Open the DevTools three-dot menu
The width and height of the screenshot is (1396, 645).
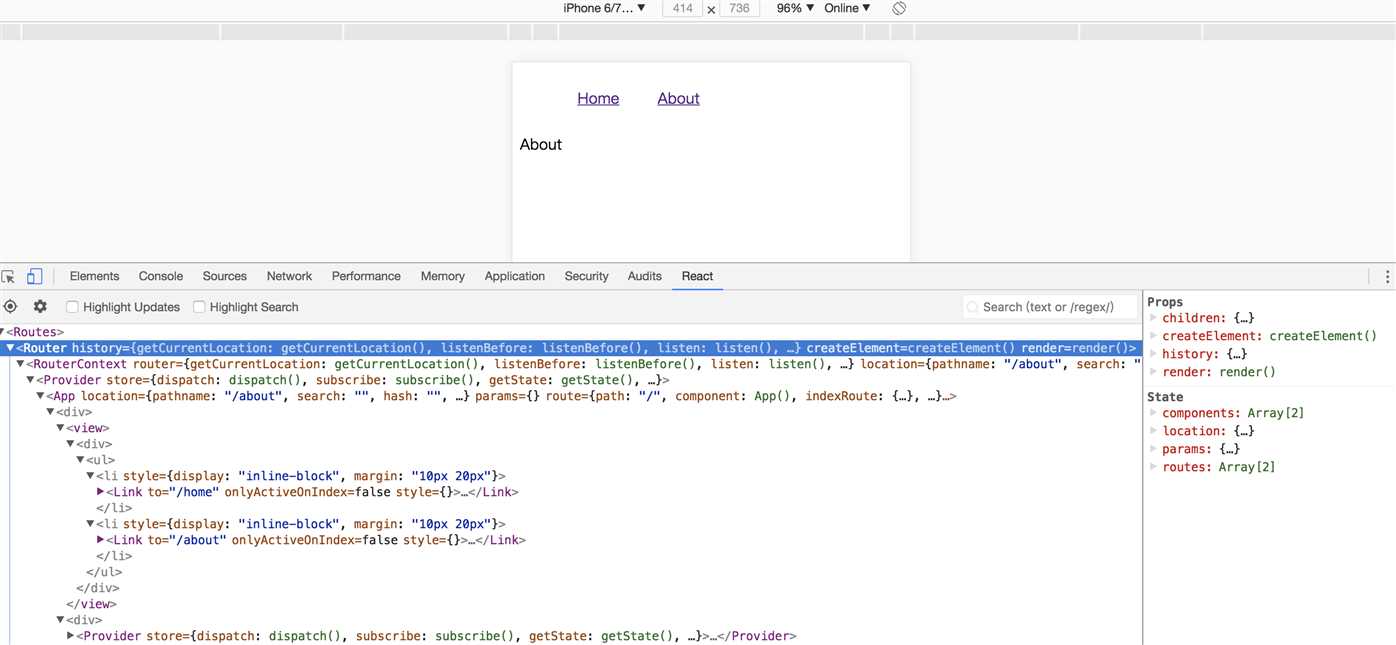pyautogui.click(x=1387, y=277)
